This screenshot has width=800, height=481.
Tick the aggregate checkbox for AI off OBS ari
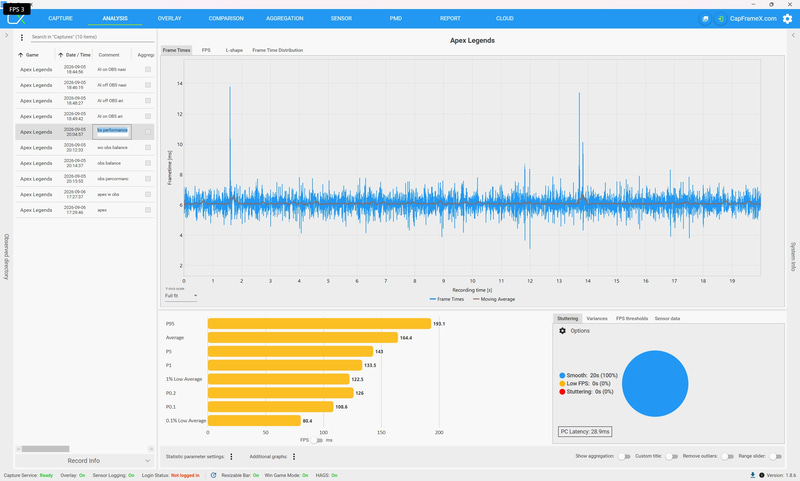(148, 100)
